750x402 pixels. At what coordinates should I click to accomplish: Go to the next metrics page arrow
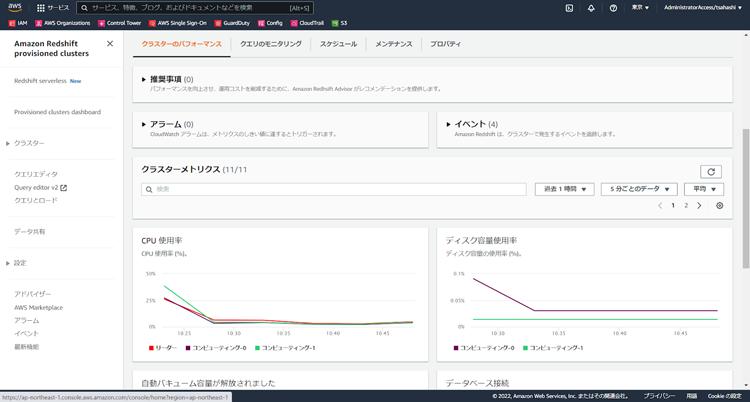[699, 206]
